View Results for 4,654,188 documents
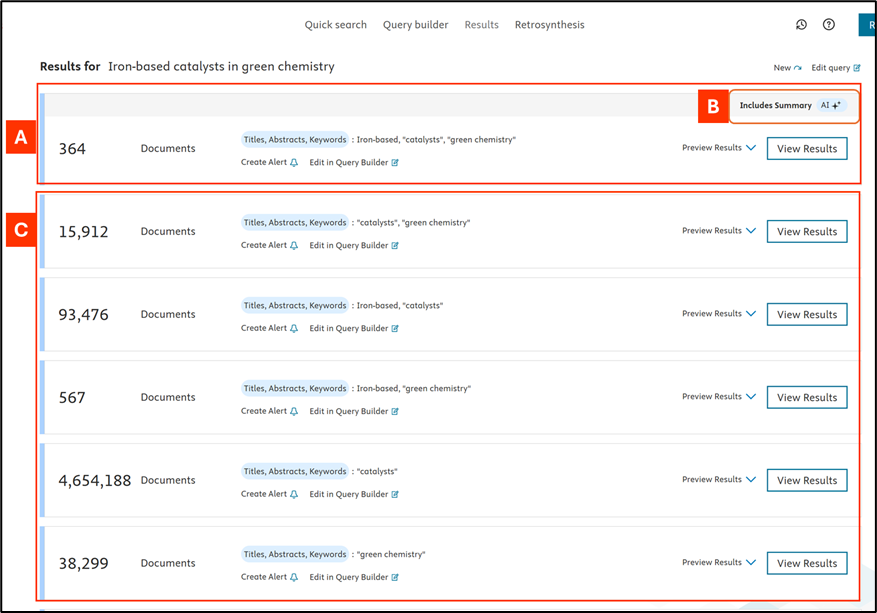Screen dimensions: 877x613 (806, 480)
